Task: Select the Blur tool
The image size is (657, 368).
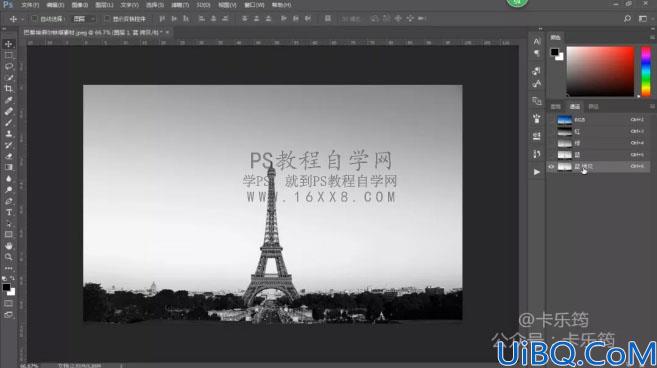Action: pyautogui.click(x=8, y=179)
